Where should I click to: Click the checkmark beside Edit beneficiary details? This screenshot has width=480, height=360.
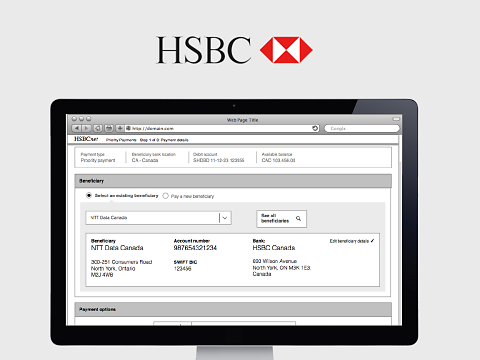click(372, 241)
